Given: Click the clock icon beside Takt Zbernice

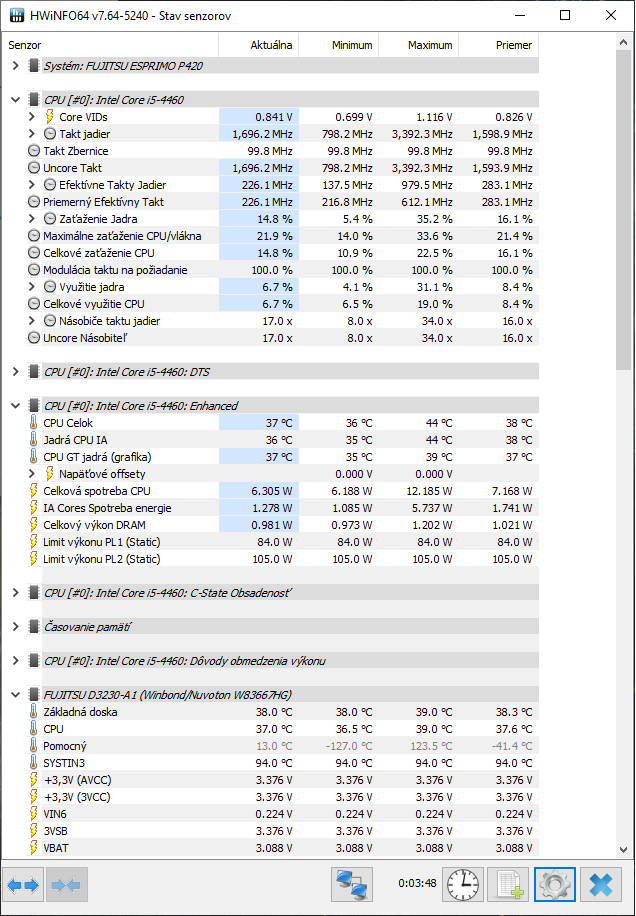Looking at the screenshot, I should click(34, 151).
